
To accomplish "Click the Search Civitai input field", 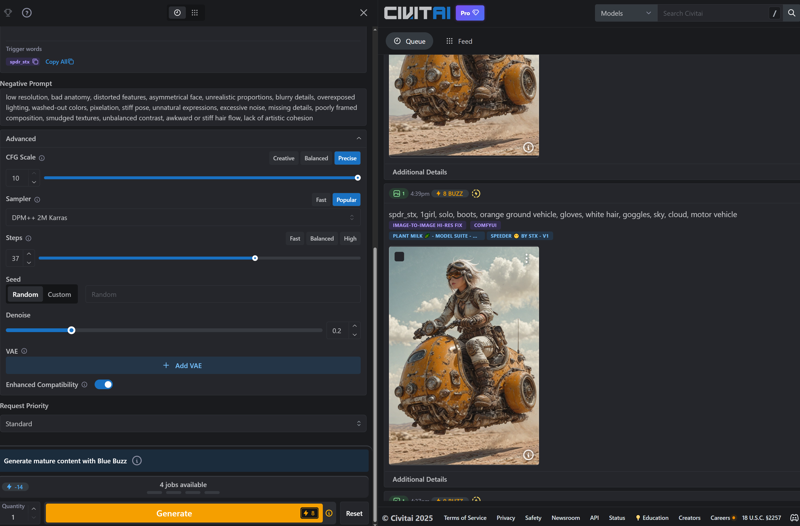I will 712,13.
